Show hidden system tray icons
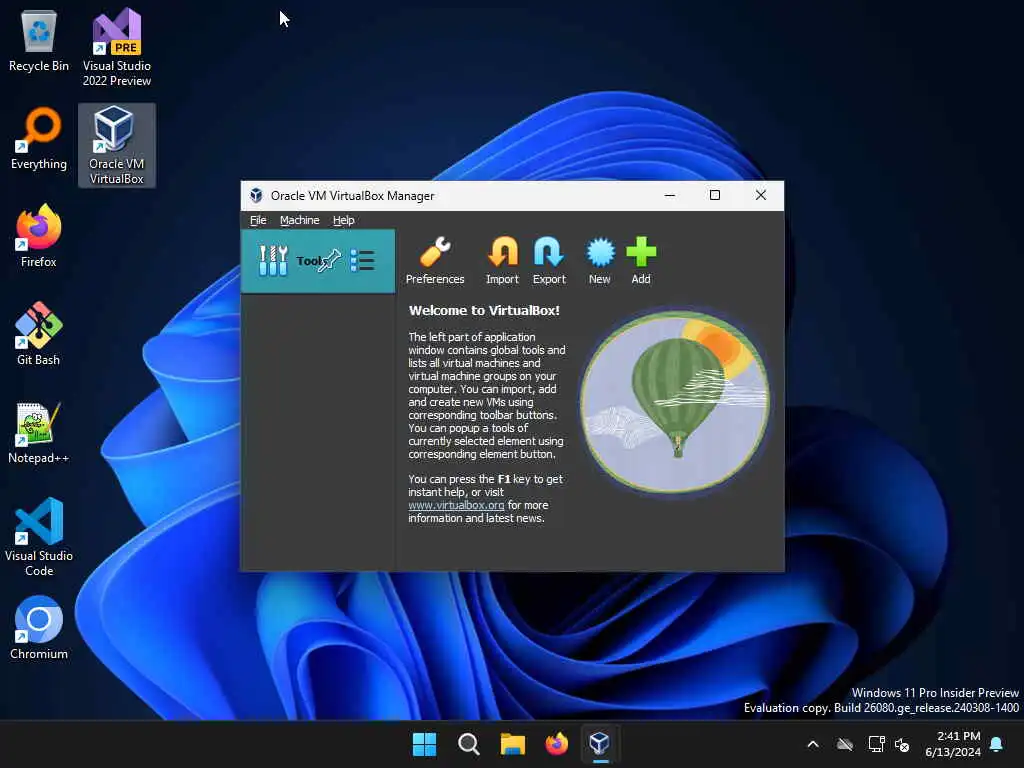1024x768 pixels. [x=813, y=744]
